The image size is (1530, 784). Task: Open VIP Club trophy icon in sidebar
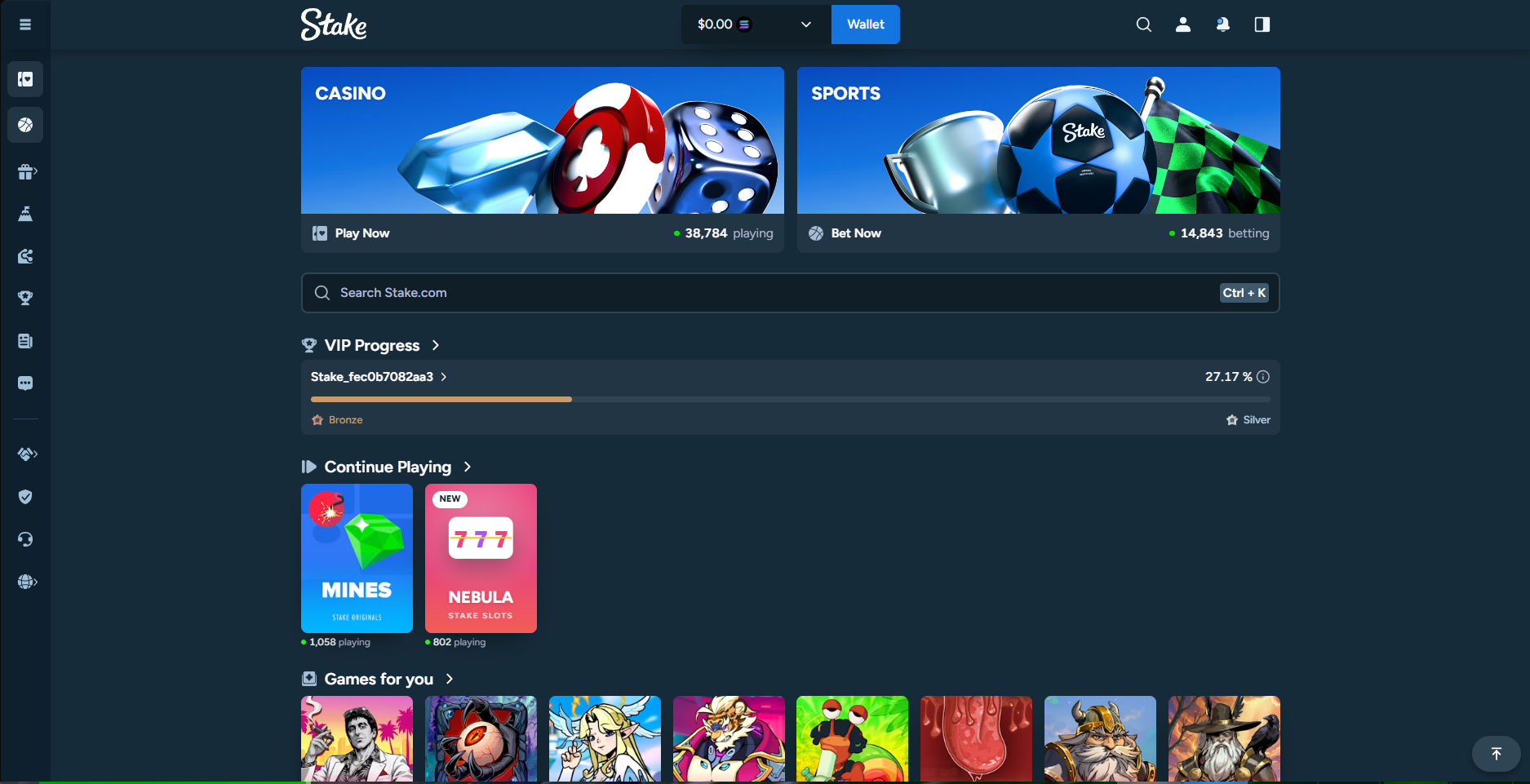[x=25, y=299]
